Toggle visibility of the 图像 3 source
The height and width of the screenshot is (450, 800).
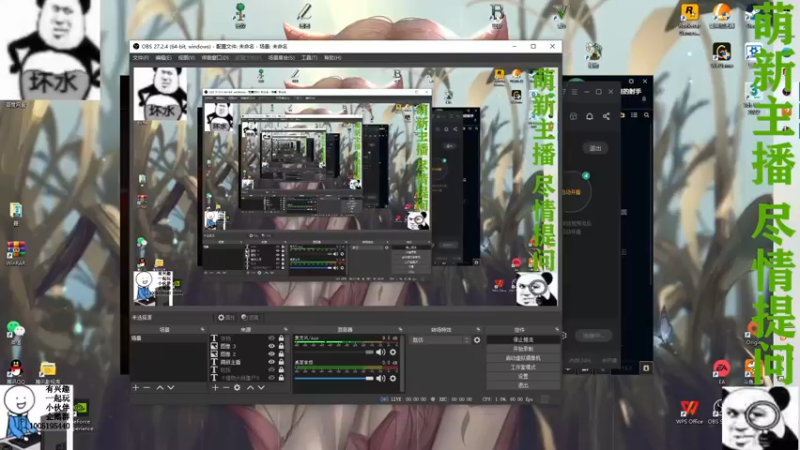[271, 346]
